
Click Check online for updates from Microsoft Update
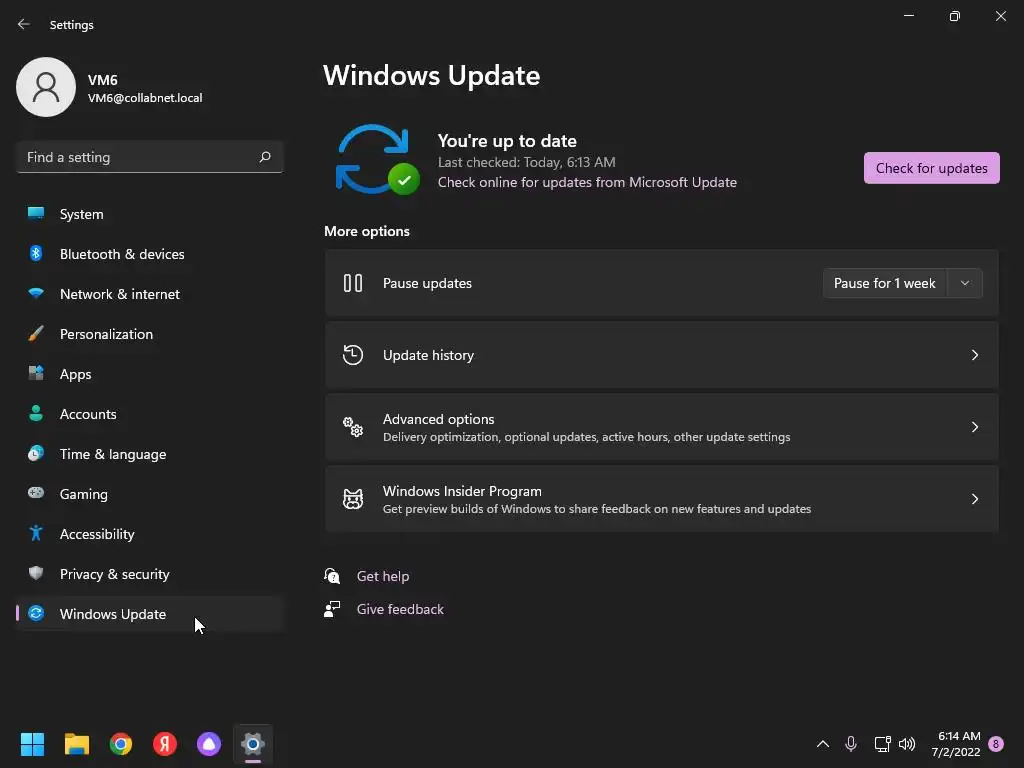tap(587, 182)
